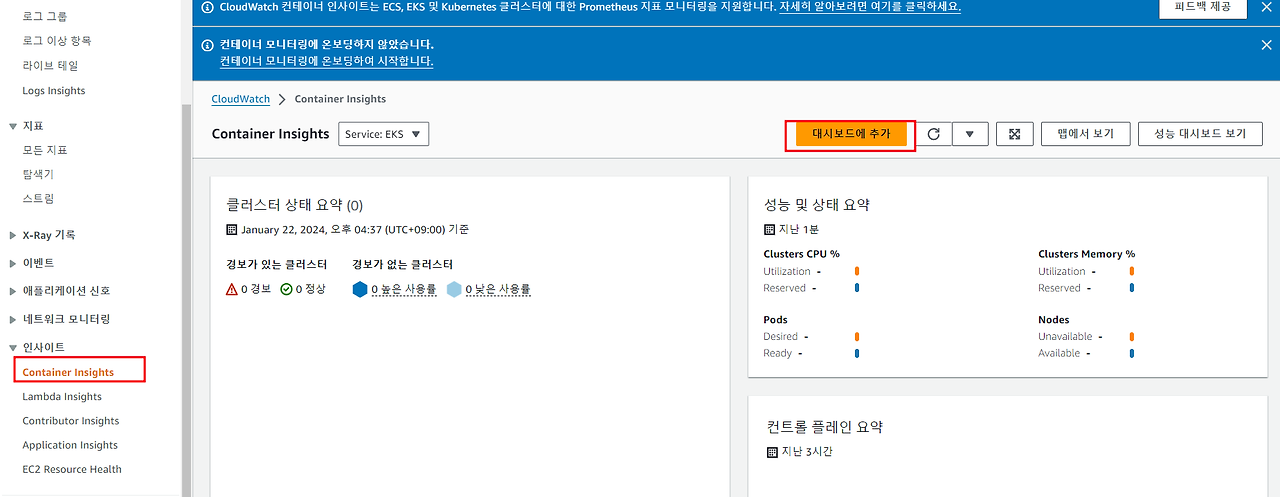Click the info icon in the Prometheus banner
The height and width of the screenshot is (497, 1280).
pyautogui.click(x=207, y=6)
